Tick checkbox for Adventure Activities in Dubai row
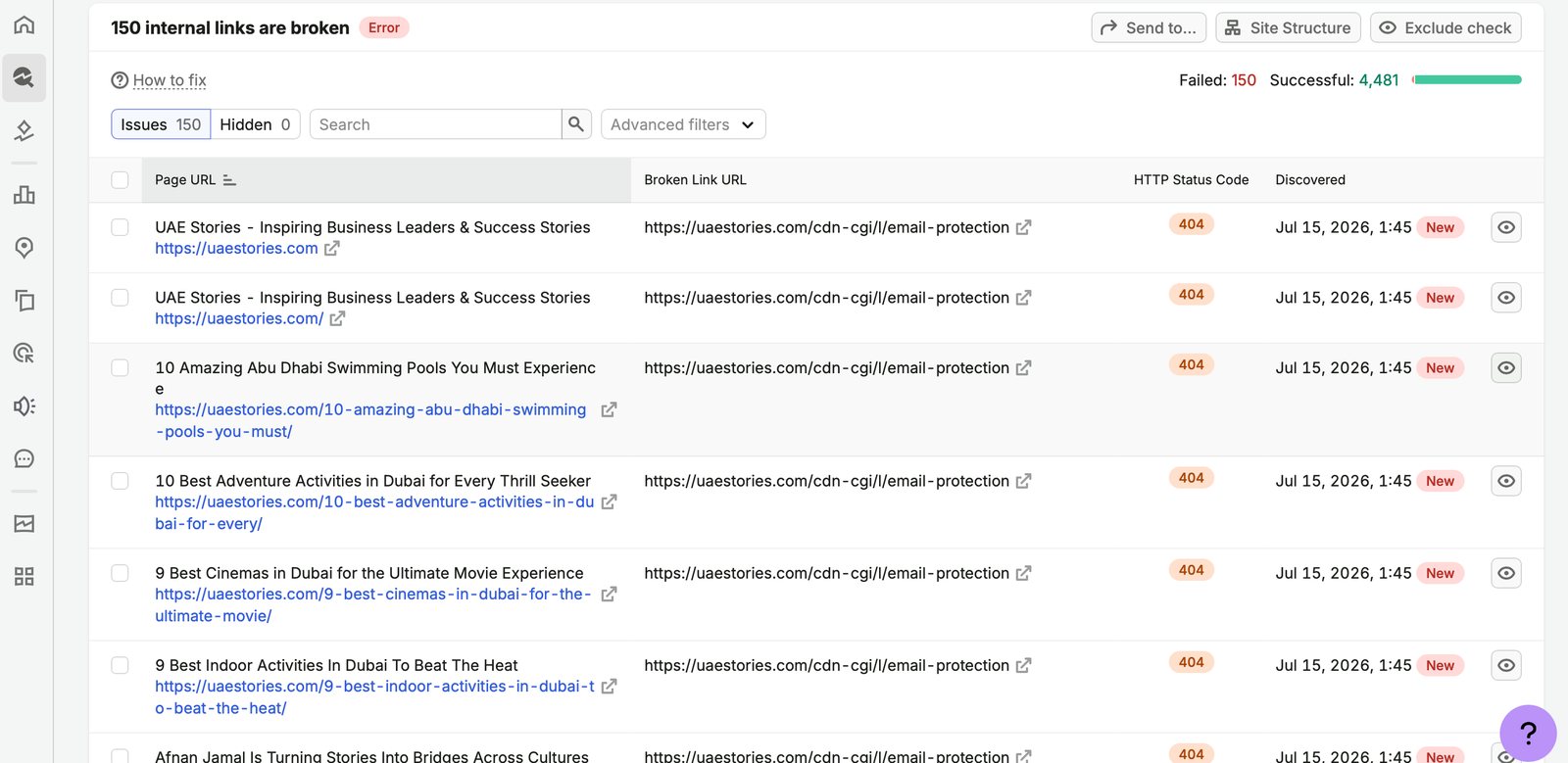Image resolution: width=1568 pixels, height=763 pixels. point(120,481)
